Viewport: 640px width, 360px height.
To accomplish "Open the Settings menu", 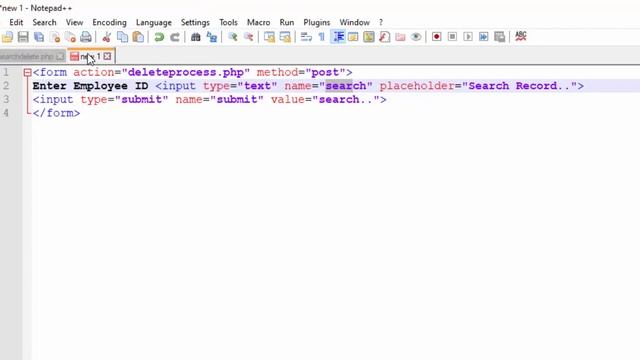I will 195,22.
